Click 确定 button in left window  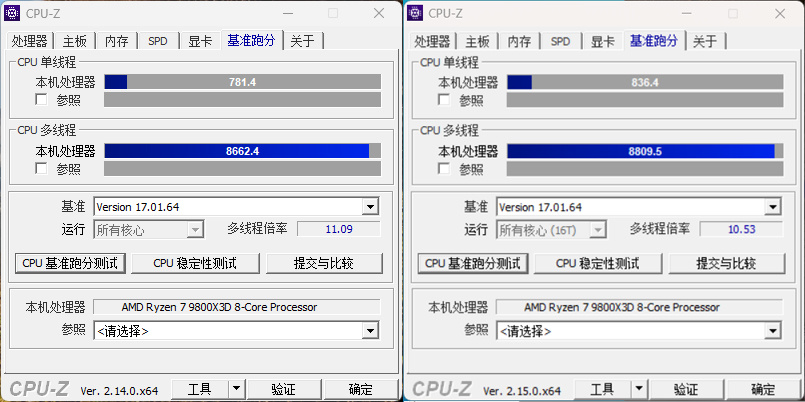click(x=361, y=389)
